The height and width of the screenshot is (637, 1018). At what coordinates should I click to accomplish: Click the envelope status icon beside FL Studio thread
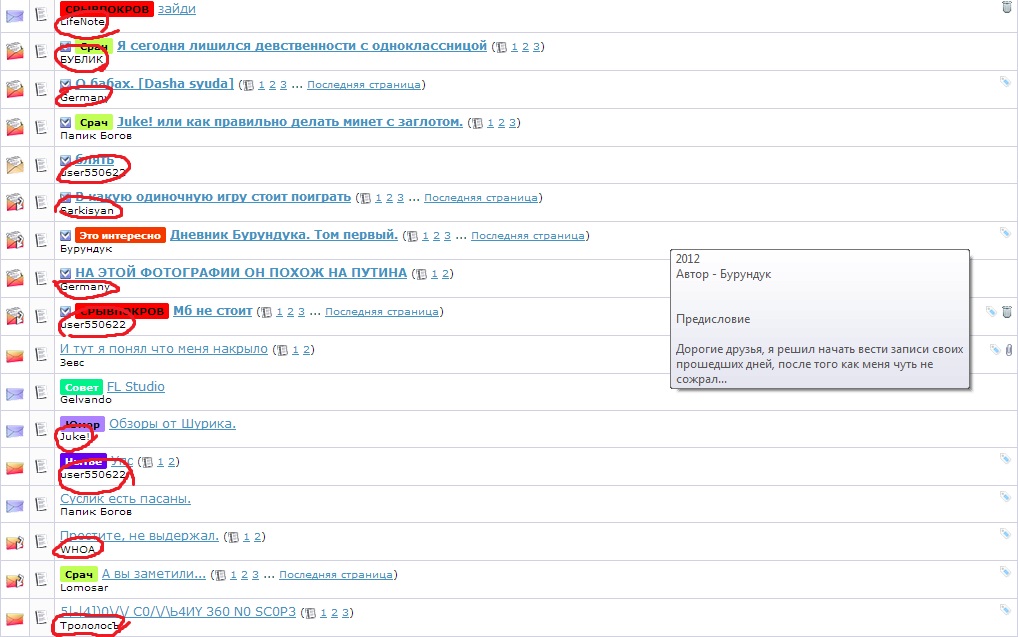click(14, 393)
